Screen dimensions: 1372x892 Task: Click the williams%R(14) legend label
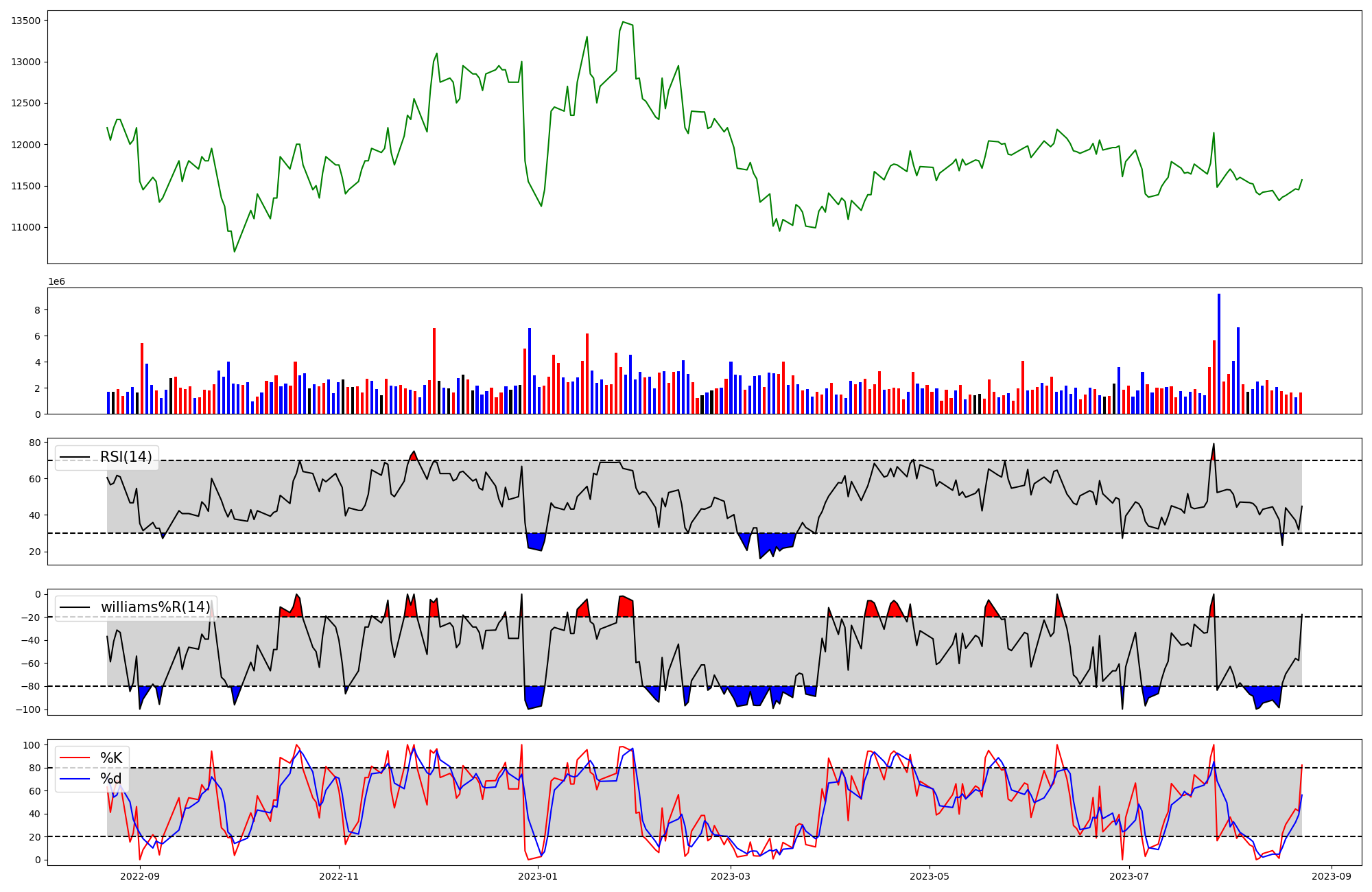[x=155, y=607]
